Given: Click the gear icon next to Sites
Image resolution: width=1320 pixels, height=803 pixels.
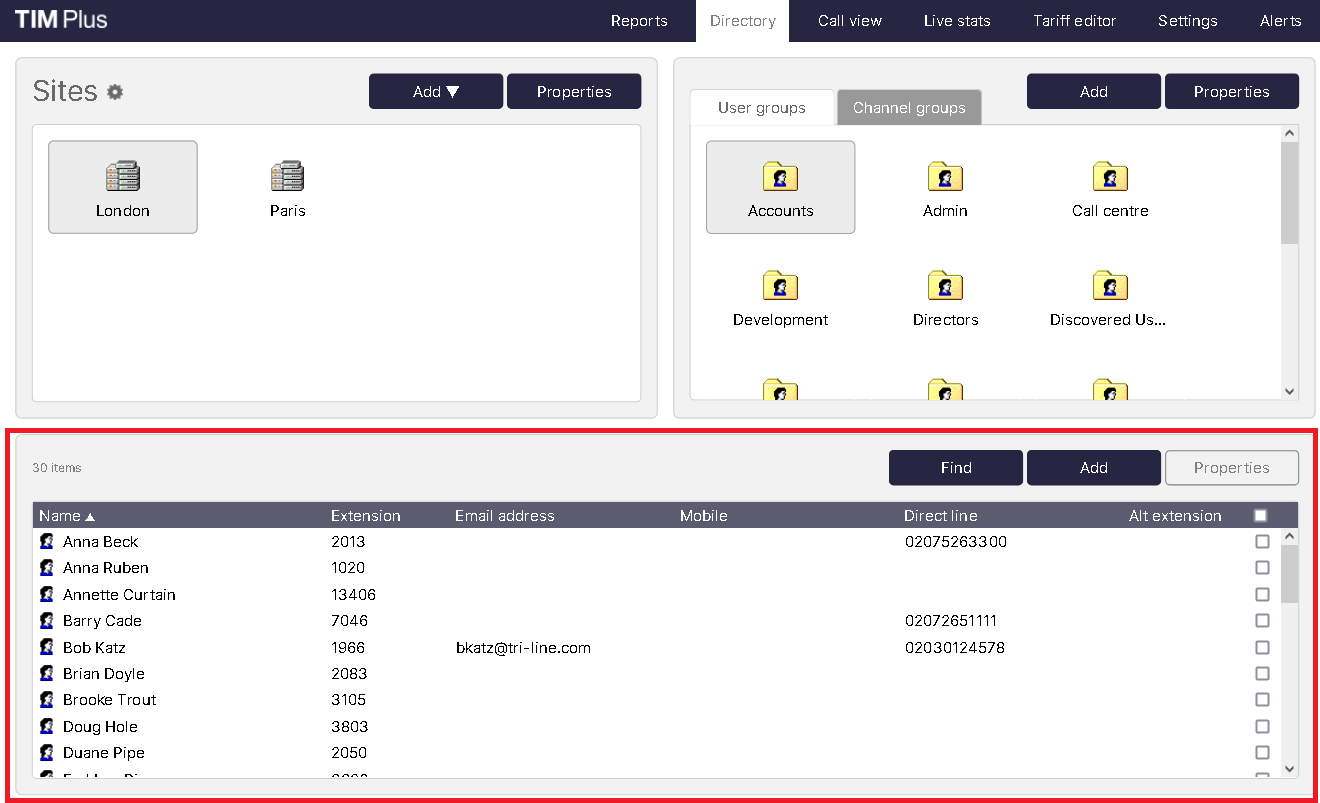Looking at the screenshot, I should coord(115,92).
